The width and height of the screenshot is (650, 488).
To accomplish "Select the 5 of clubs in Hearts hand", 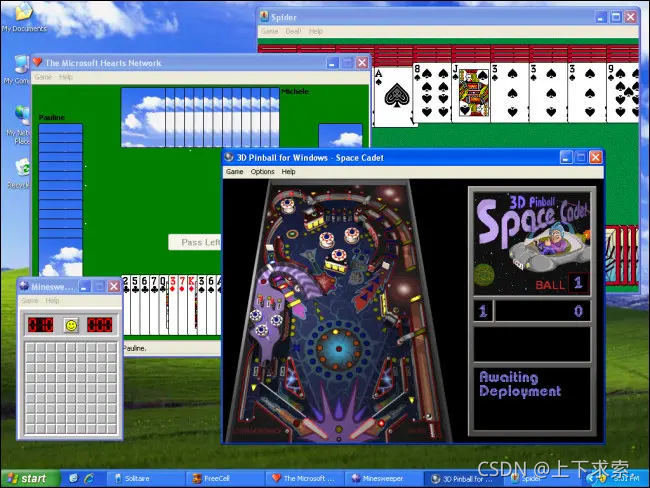I will (135, 305).
